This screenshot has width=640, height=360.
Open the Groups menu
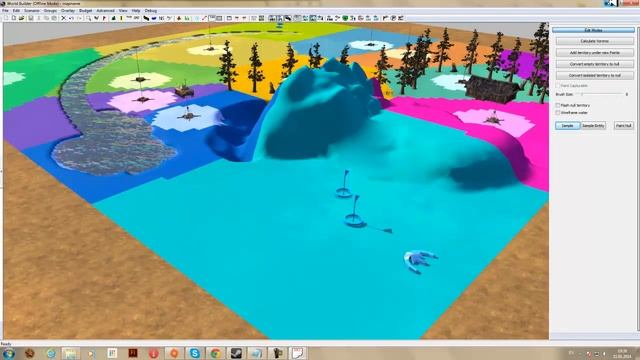click(50, 11)
